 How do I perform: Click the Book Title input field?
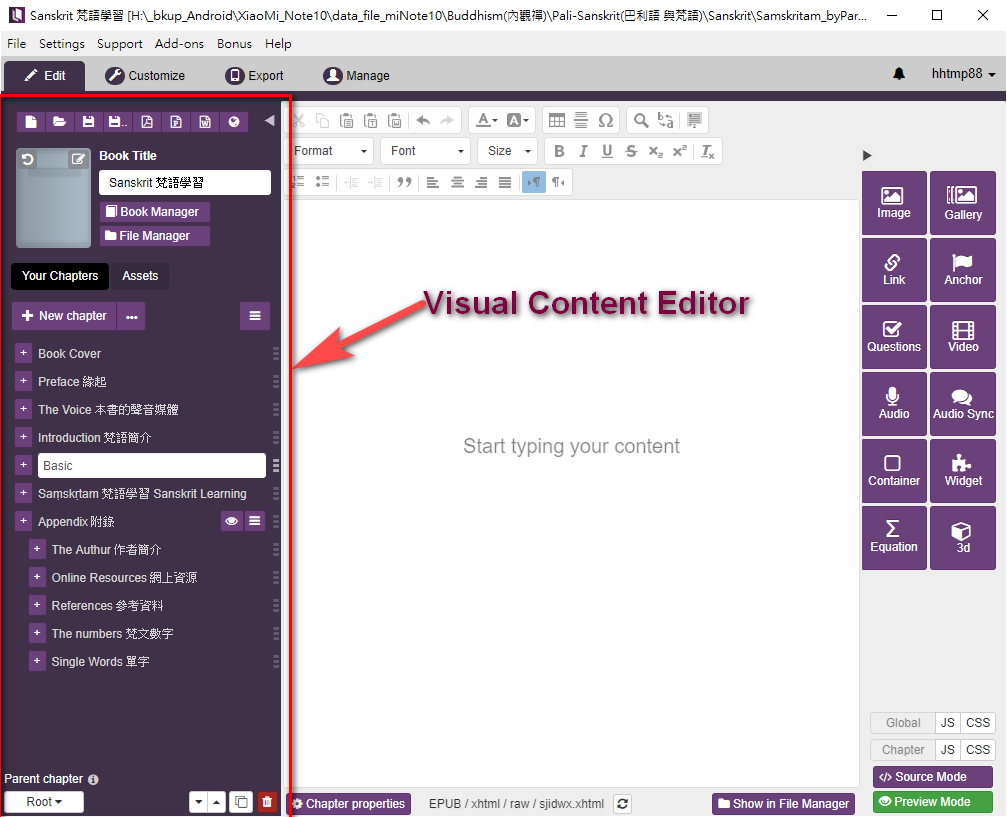185,182
